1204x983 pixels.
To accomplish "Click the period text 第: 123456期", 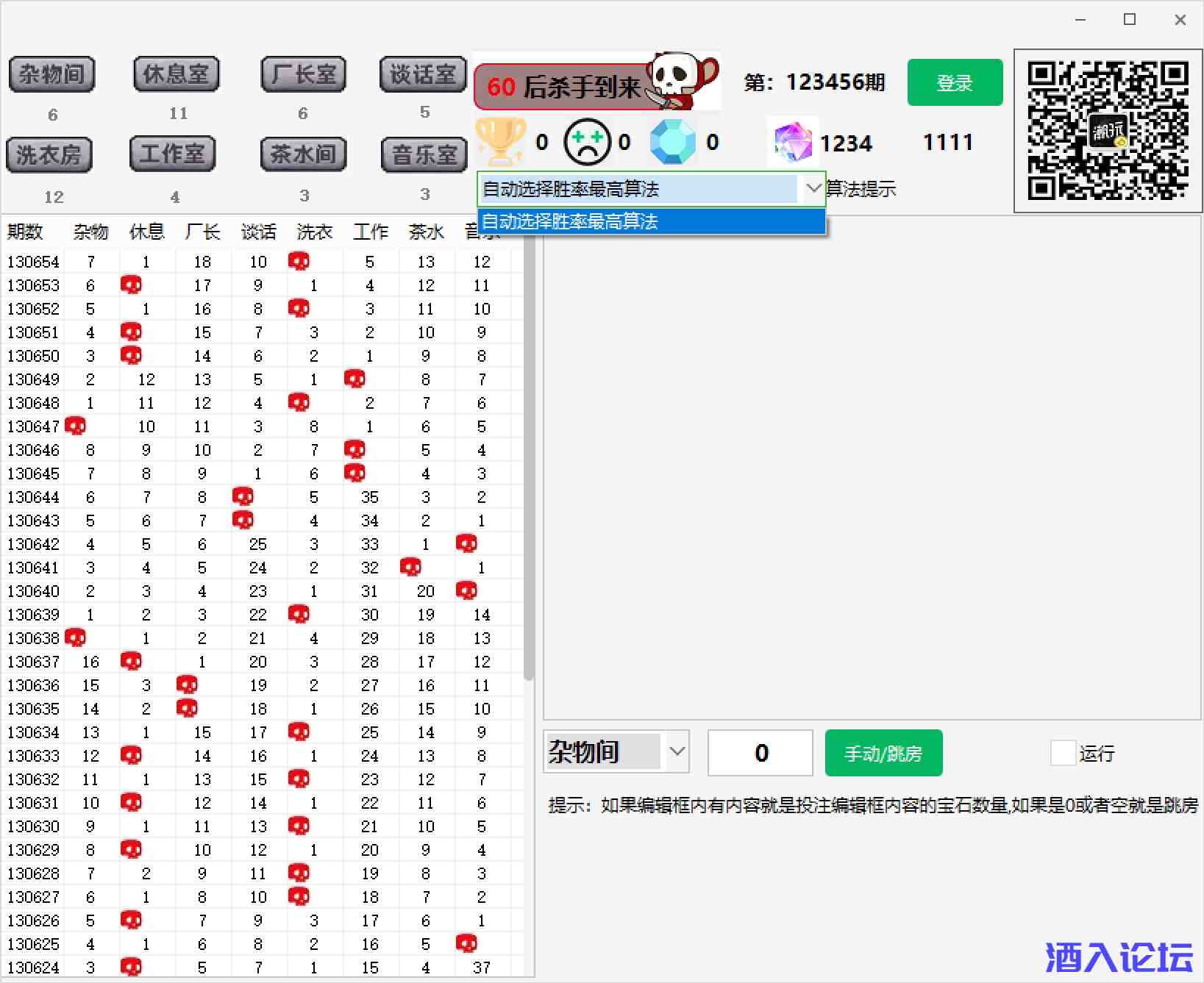I will pos(814,82).
